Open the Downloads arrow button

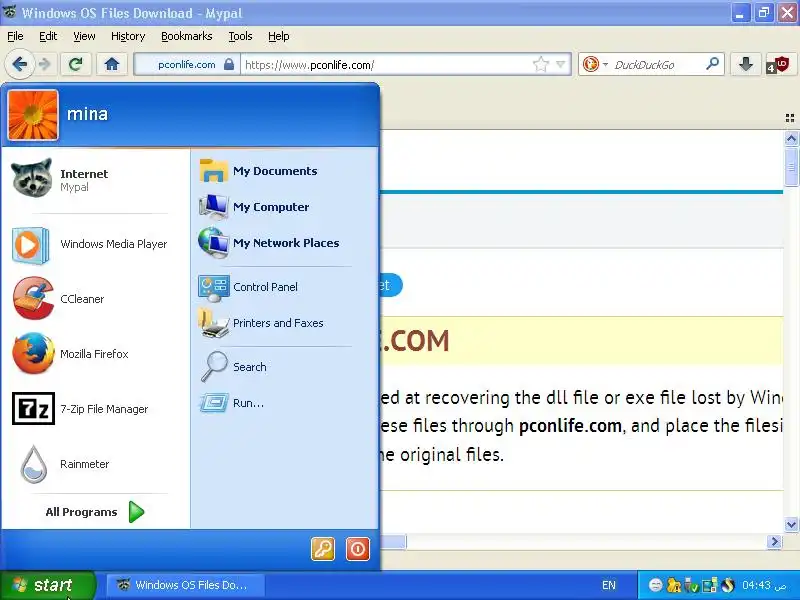[745, 64]
